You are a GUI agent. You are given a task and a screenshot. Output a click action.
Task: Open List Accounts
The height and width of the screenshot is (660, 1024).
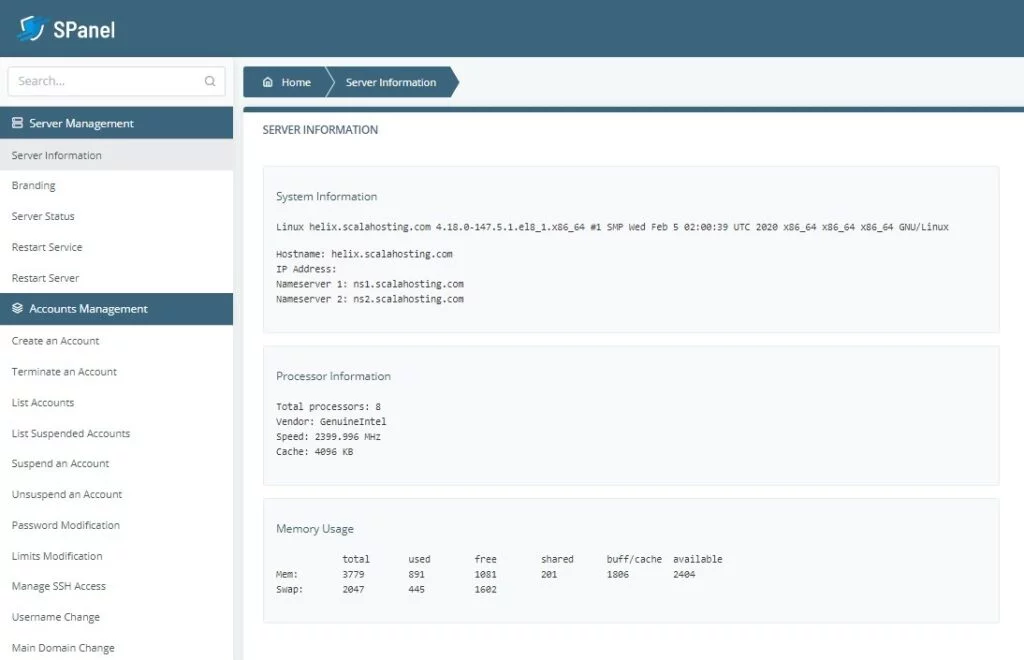click(43, 402)
